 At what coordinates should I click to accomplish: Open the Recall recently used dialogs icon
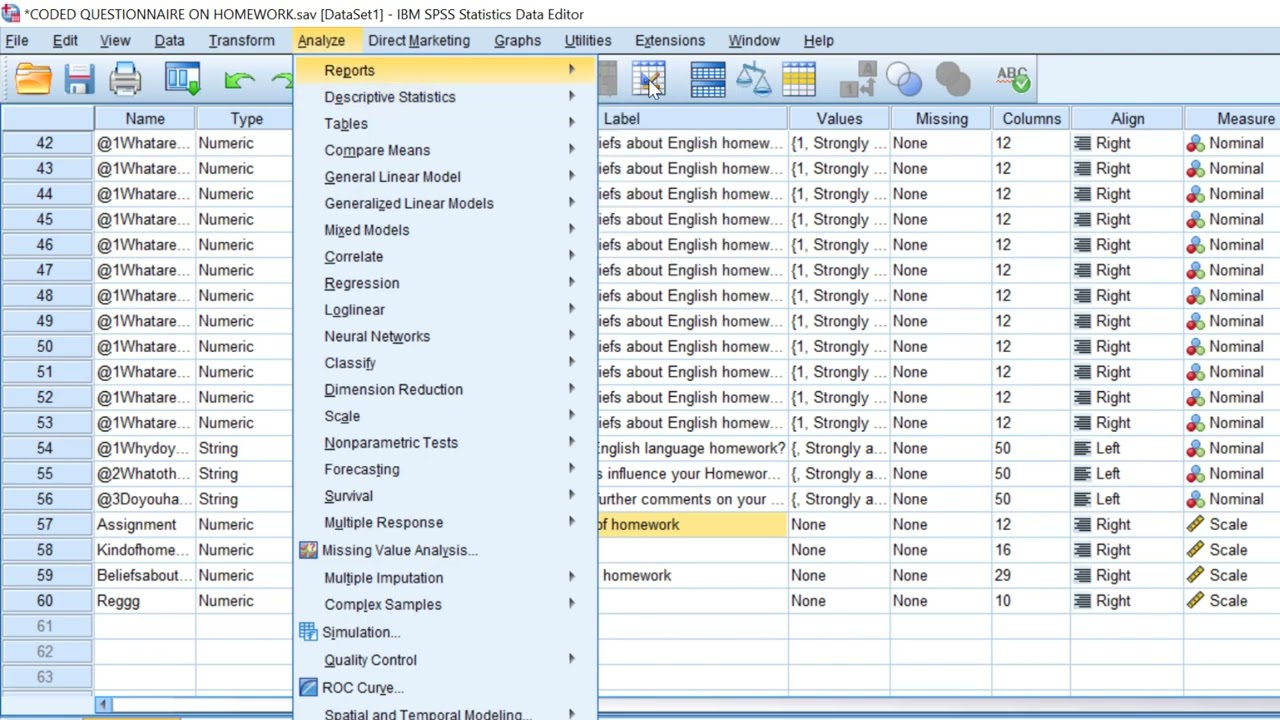(x=183, y=79)
